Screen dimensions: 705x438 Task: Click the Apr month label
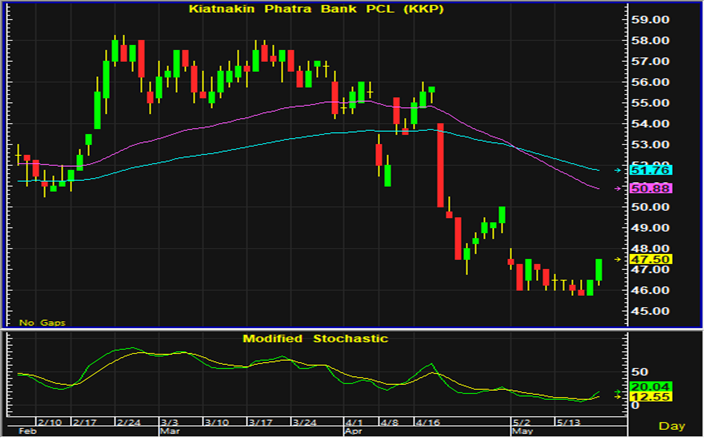click(354, 431)
